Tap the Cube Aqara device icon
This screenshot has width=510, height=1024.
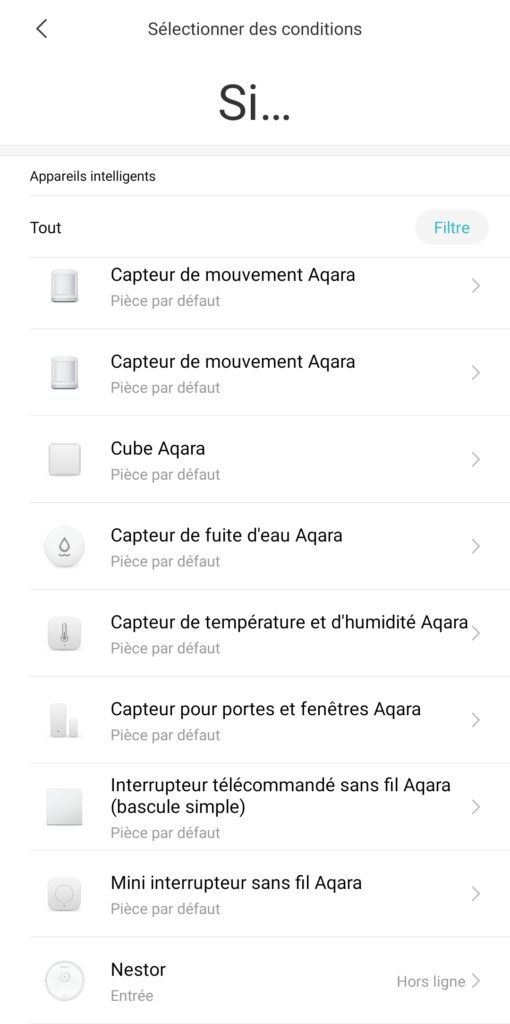65,460
